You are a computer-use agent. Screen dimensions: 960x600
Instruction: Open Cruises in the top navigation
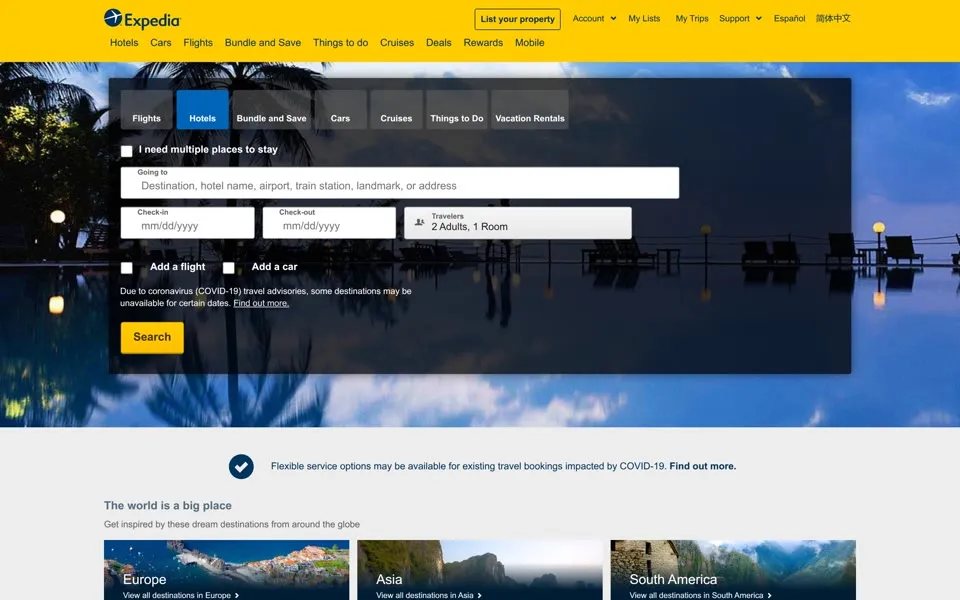point(397,43)
